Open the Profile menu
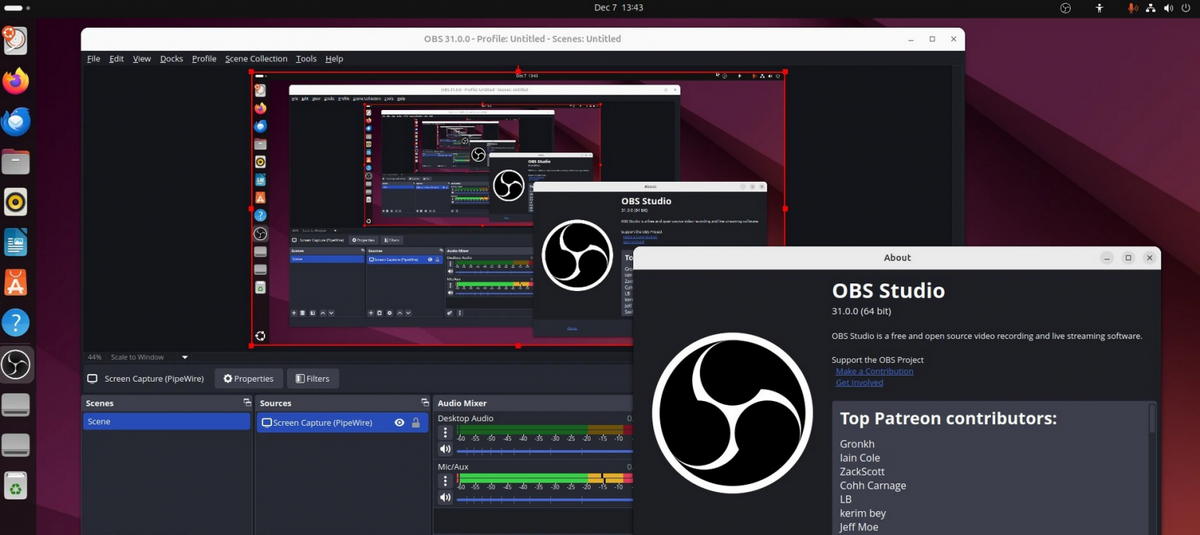 click(204, 59)
